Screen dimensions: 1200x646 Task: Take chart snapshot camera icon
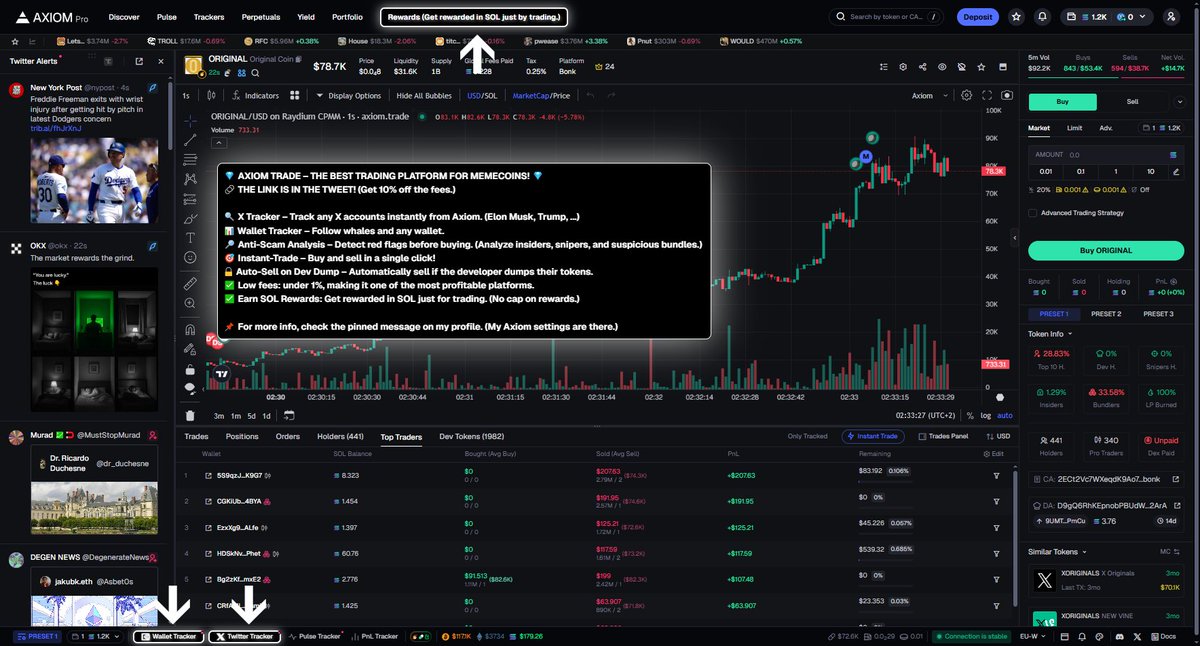pos(1006,96)
